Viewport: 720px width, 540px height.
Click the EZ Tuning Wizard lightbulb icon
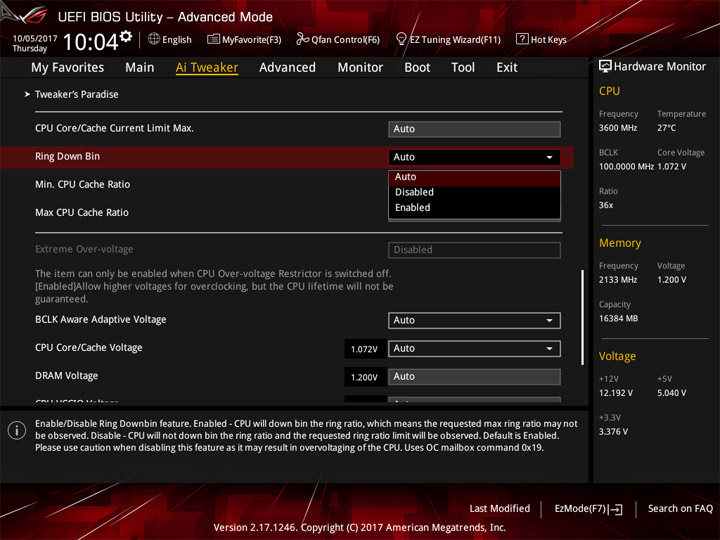point(401,39)
